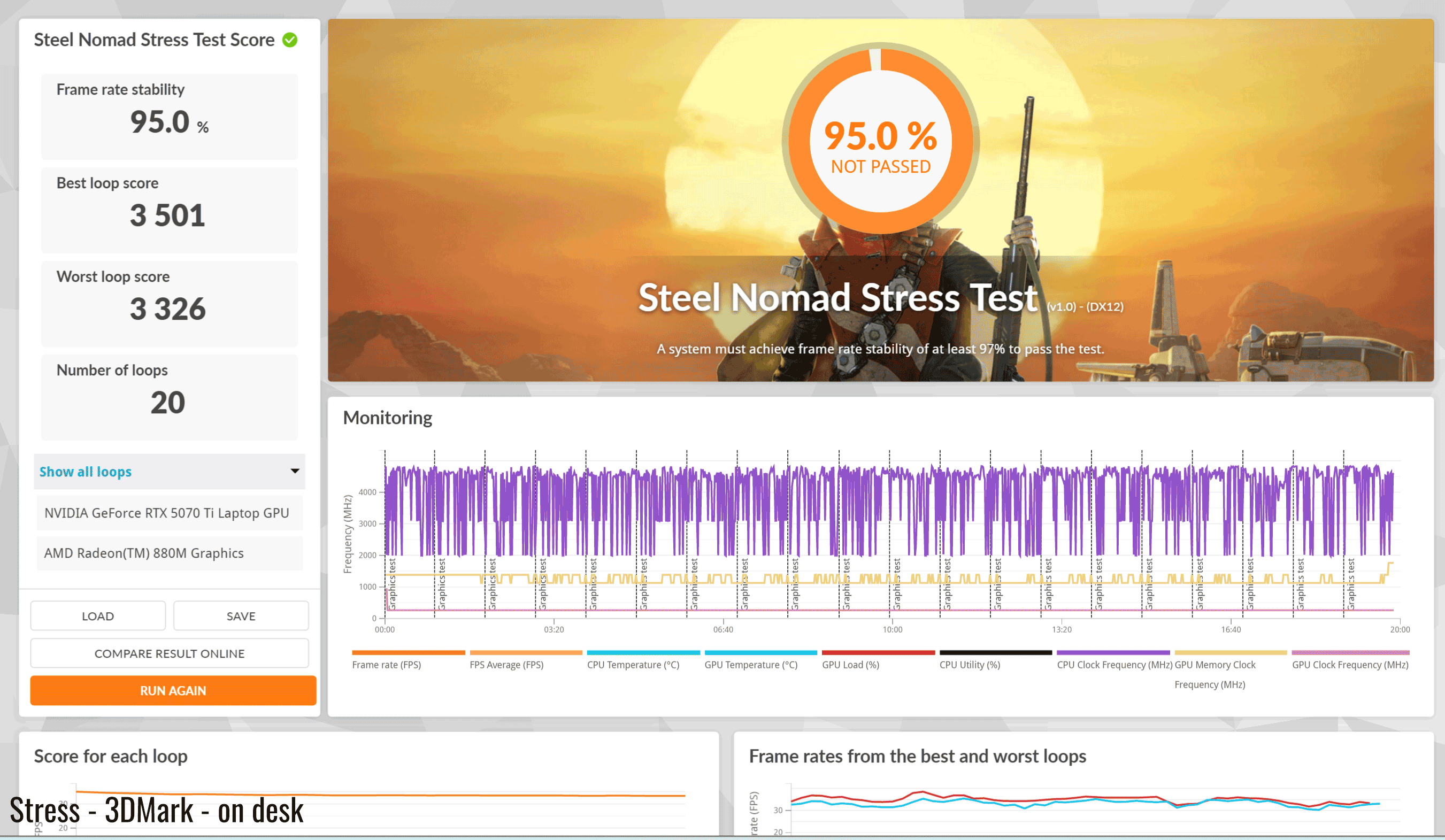This screenshot has width=1445, height=840.
Task: Click the GPU Clock Frequency (MHz) label
Action: coord(1350,665)
